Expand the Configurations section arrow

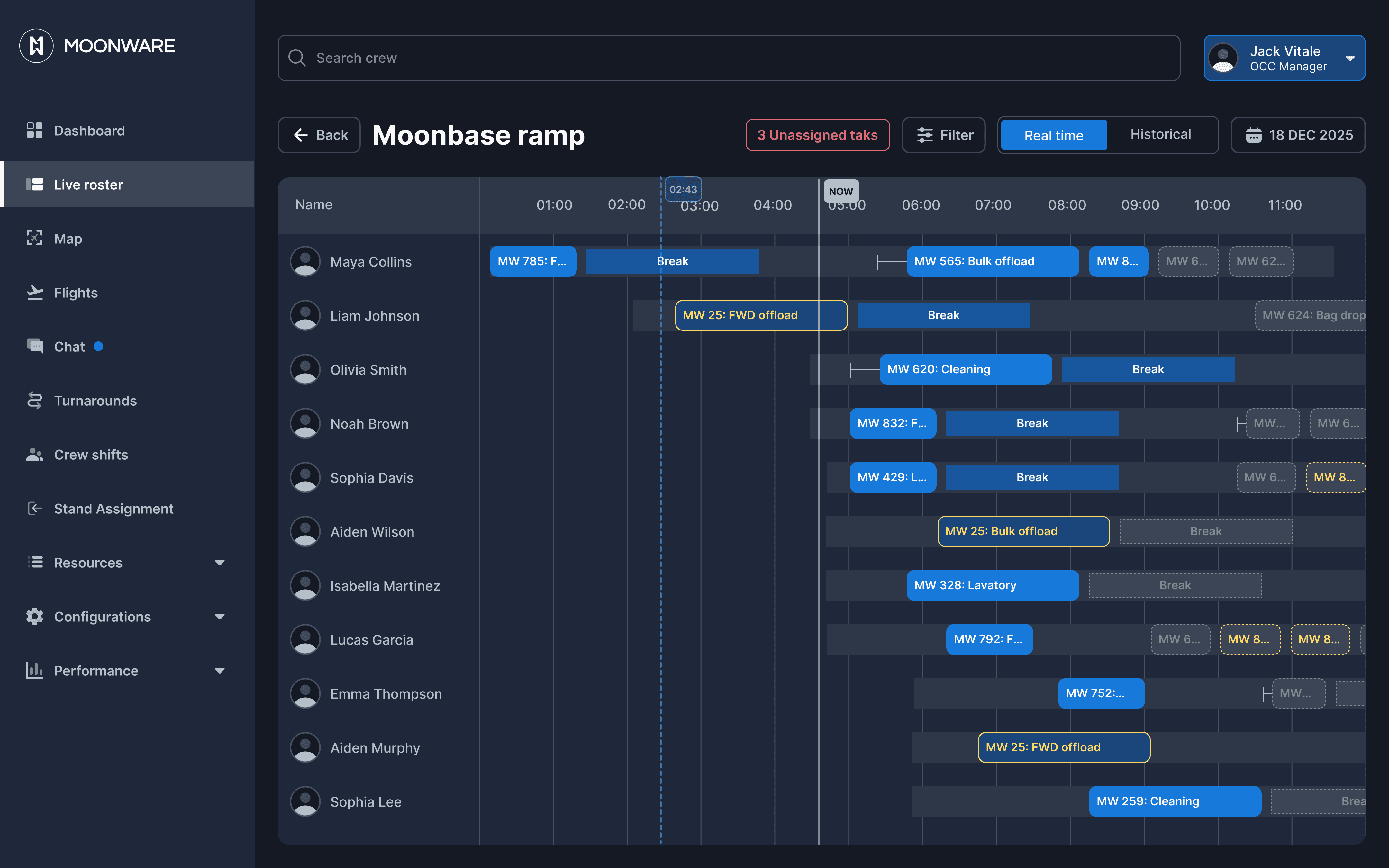(219, 617)
